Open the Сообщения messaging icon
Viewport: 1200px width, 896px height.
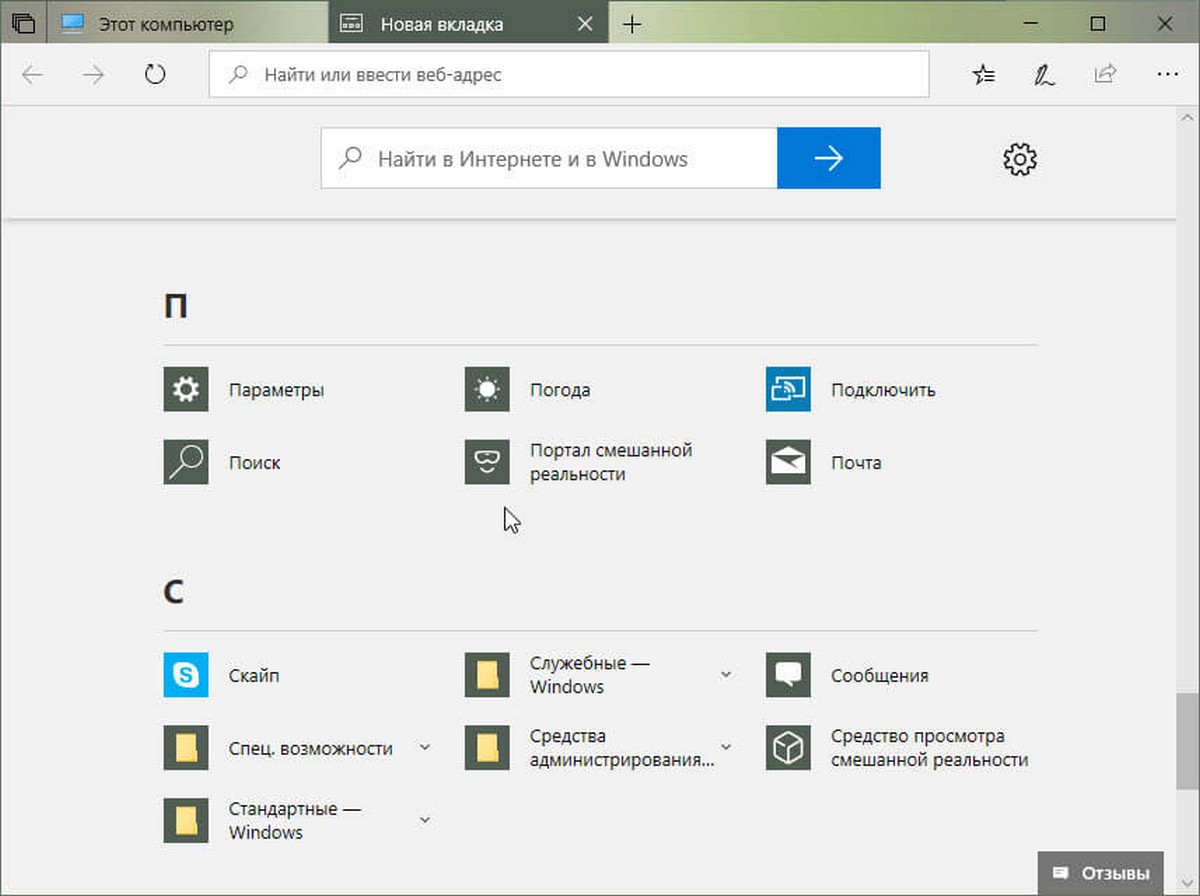[x=788, y=675]
